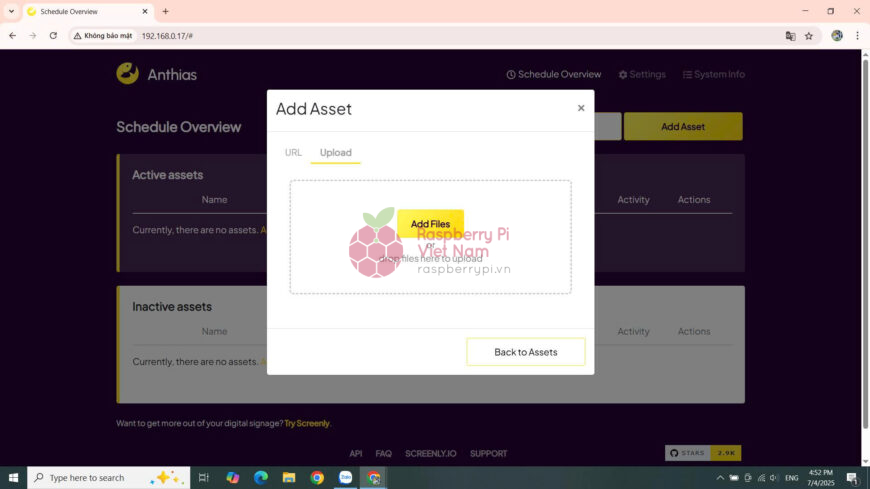
Task: Click the browser reload icon
Action: click(x=53, y=35)
